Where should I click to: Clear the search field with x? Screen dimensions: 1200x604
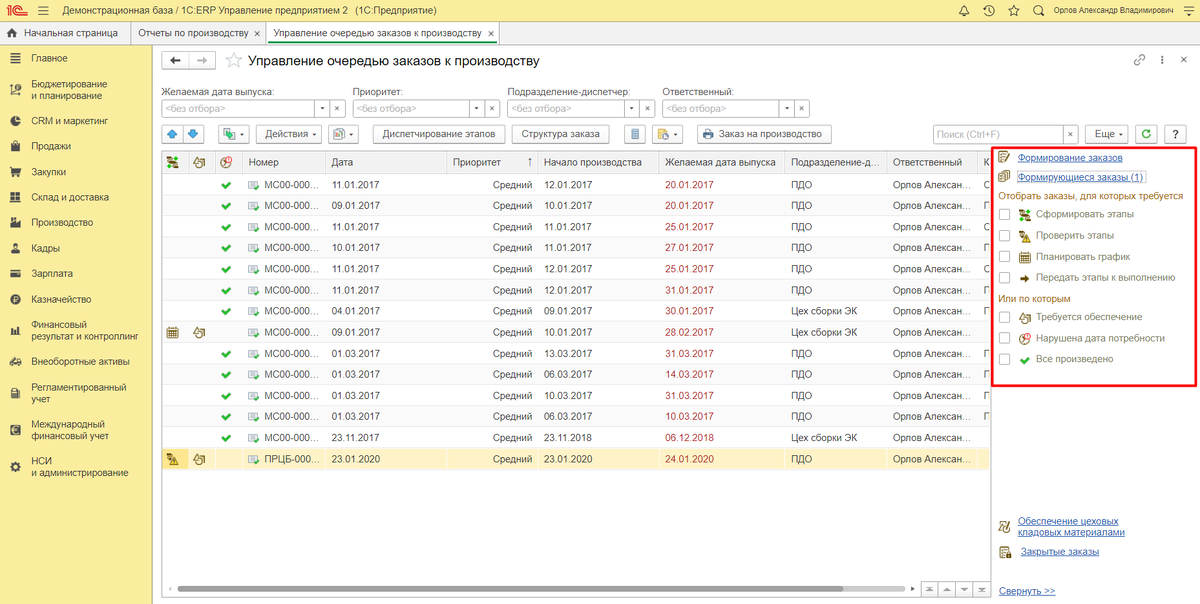click(1071, 134)
